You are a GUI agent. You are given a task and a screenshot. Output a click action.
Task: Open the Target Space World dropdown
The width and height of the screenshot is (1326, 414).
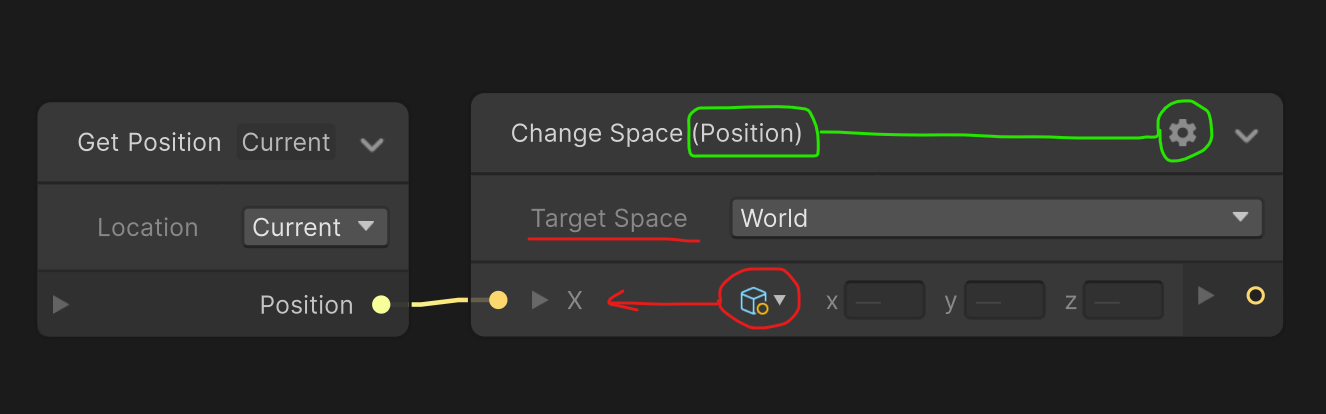996,218
